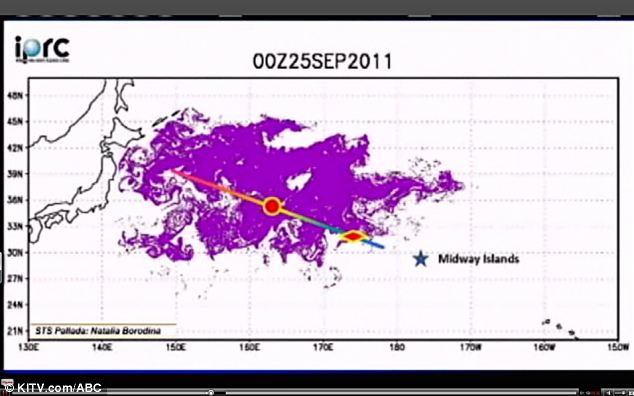Viewport: 634px width, 396px height.
Task: Click the 150W longitude label
Action: click(618, 347)
